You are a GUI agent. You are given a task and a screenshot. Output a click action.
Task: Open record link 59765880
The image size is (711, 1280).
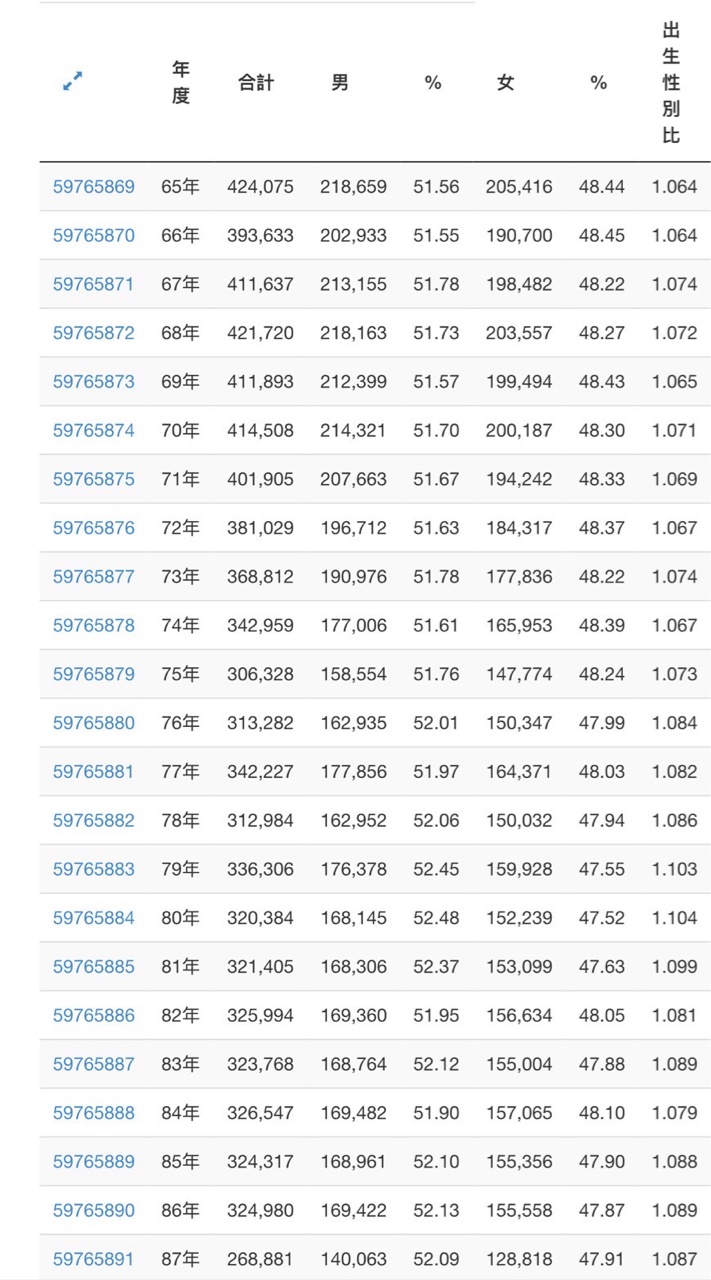coord(93,723)
